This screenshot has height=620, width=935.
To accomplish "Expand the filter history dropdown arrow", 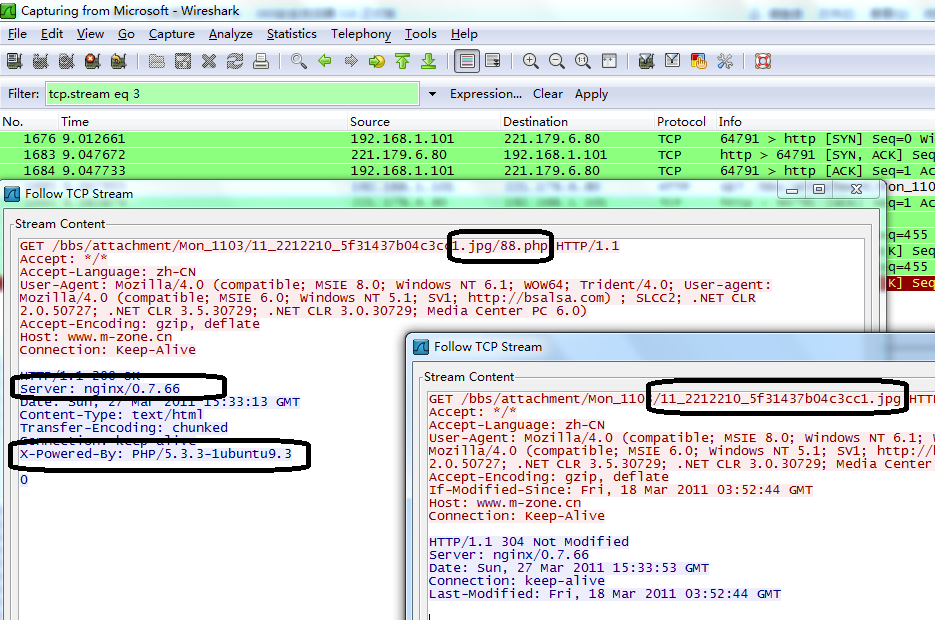I will pos(432,94).
